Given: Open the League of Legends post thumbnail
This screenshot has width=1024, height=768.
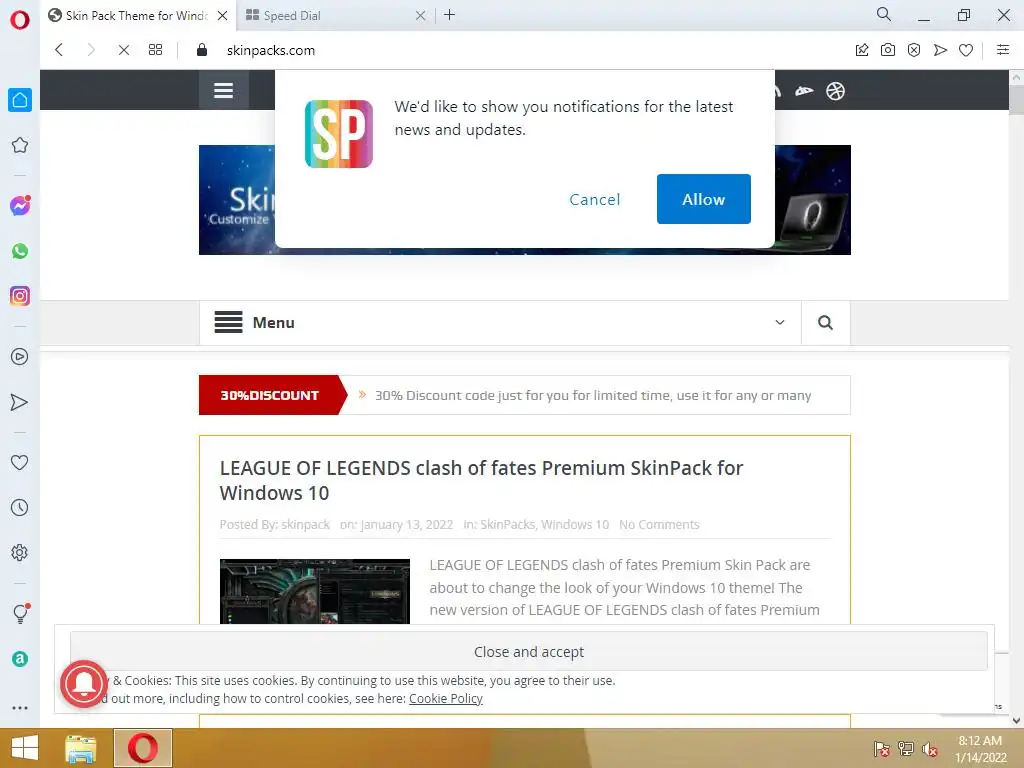Looking at the screenshot, I should (x=315, y=591).
